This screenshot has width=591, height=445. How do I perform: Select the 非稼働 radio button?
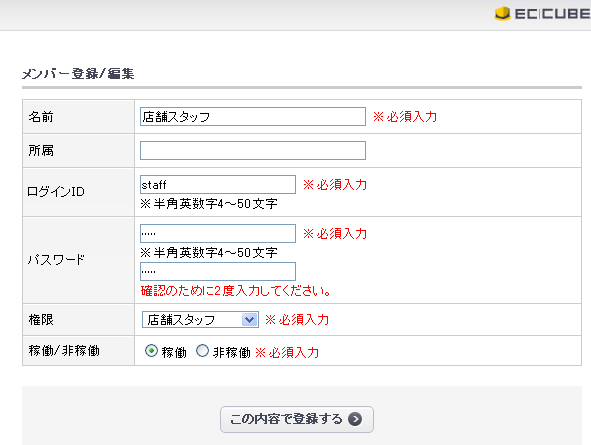[202, 351]
